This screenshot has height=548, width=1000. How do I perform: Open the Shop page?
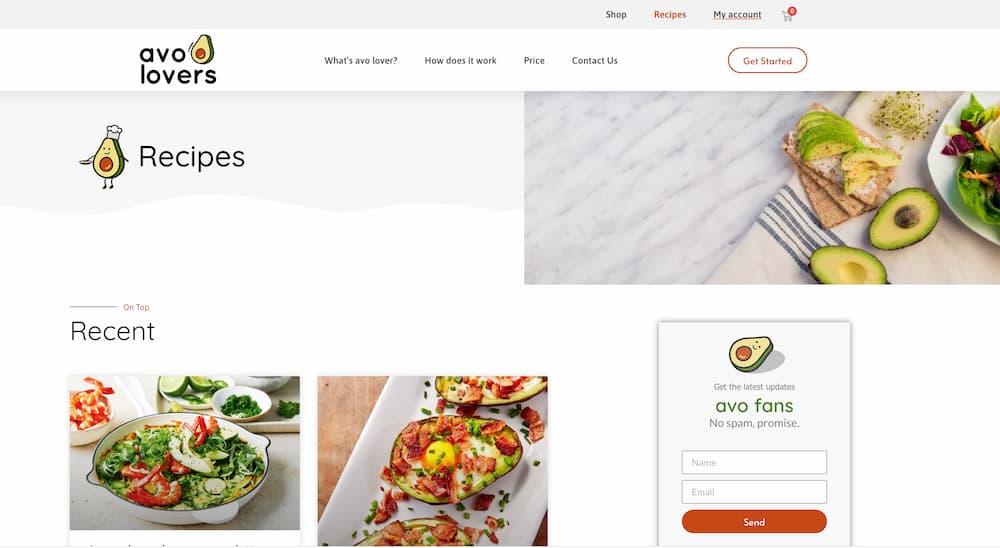pos(616,14)
